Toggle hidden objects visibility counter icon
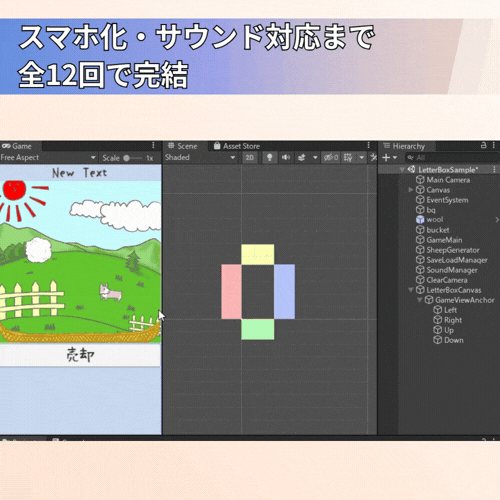The height and width of the screenshot is (500, 500). point(331,157)
